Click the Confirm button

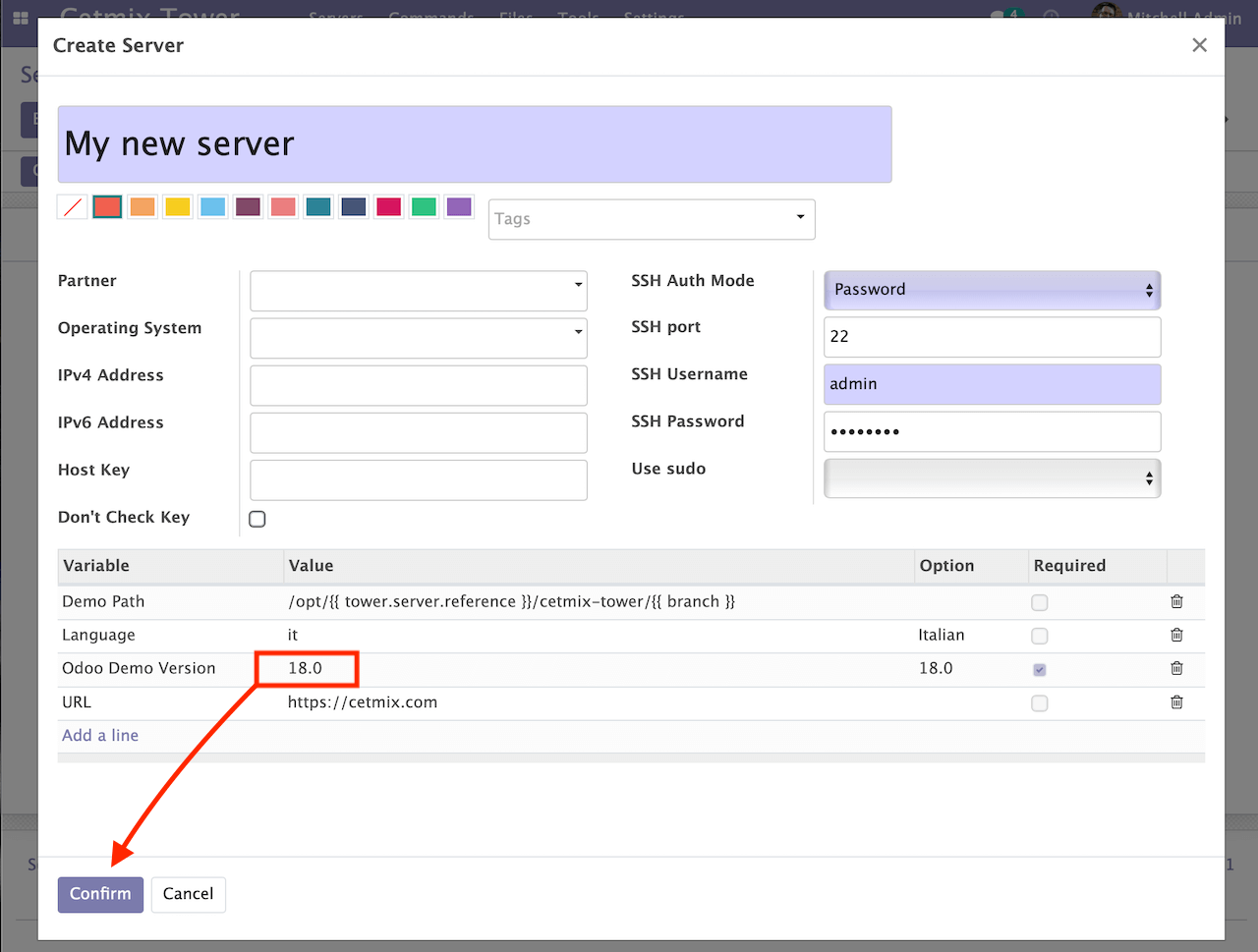[99, 894]
